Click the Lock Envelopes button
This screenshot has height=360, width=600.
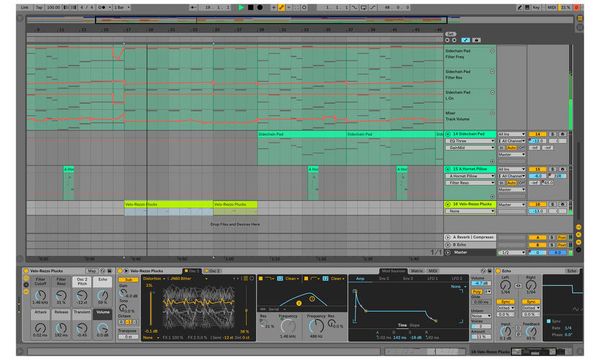(x=476, y=40)
